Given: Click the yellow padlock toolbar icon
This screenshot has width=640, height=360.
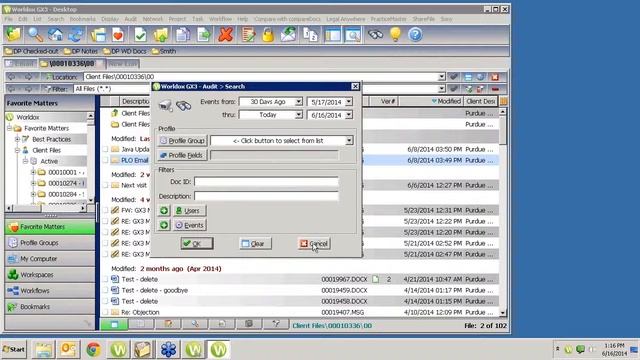Looking at the screenshot, I should [268, 35].
